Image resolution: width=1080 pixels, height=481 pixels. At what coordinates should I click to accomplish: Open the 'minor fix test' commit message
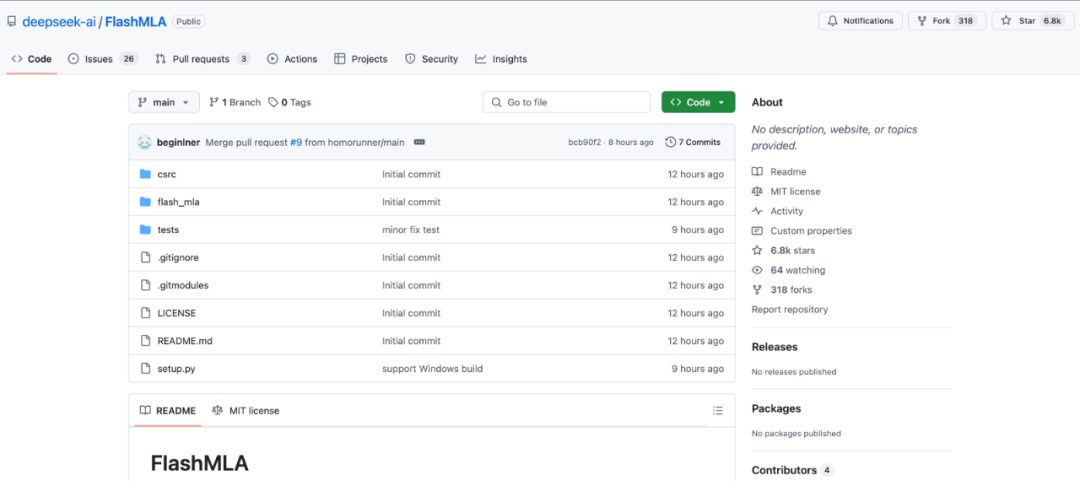[x=411, y=229]
